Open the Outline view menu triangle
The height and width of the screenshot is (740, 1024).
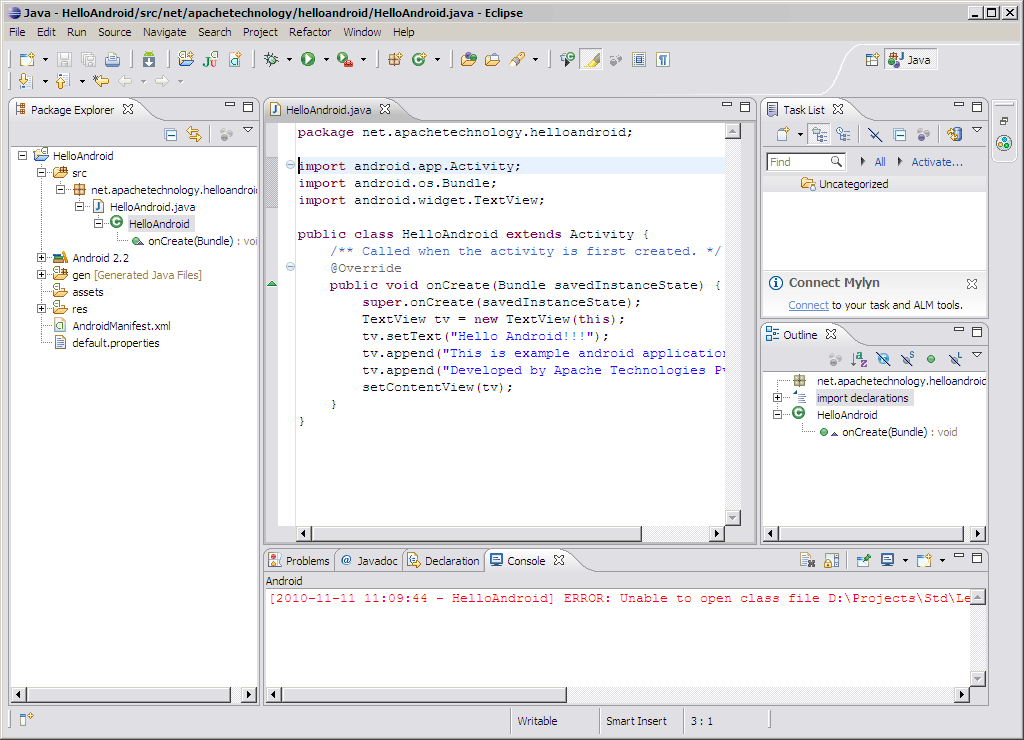tap(977, 355)
